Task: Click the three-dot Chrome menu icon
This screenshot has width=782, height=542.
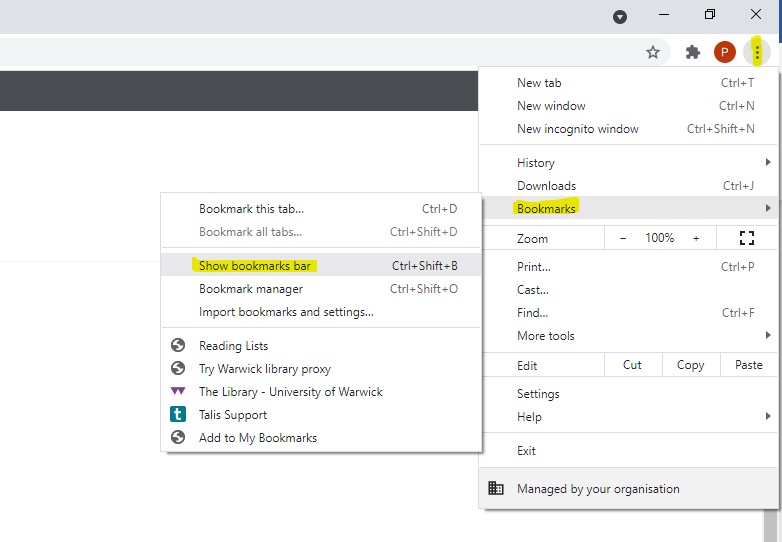Action: pyautogui.click(x=758, y=52)
